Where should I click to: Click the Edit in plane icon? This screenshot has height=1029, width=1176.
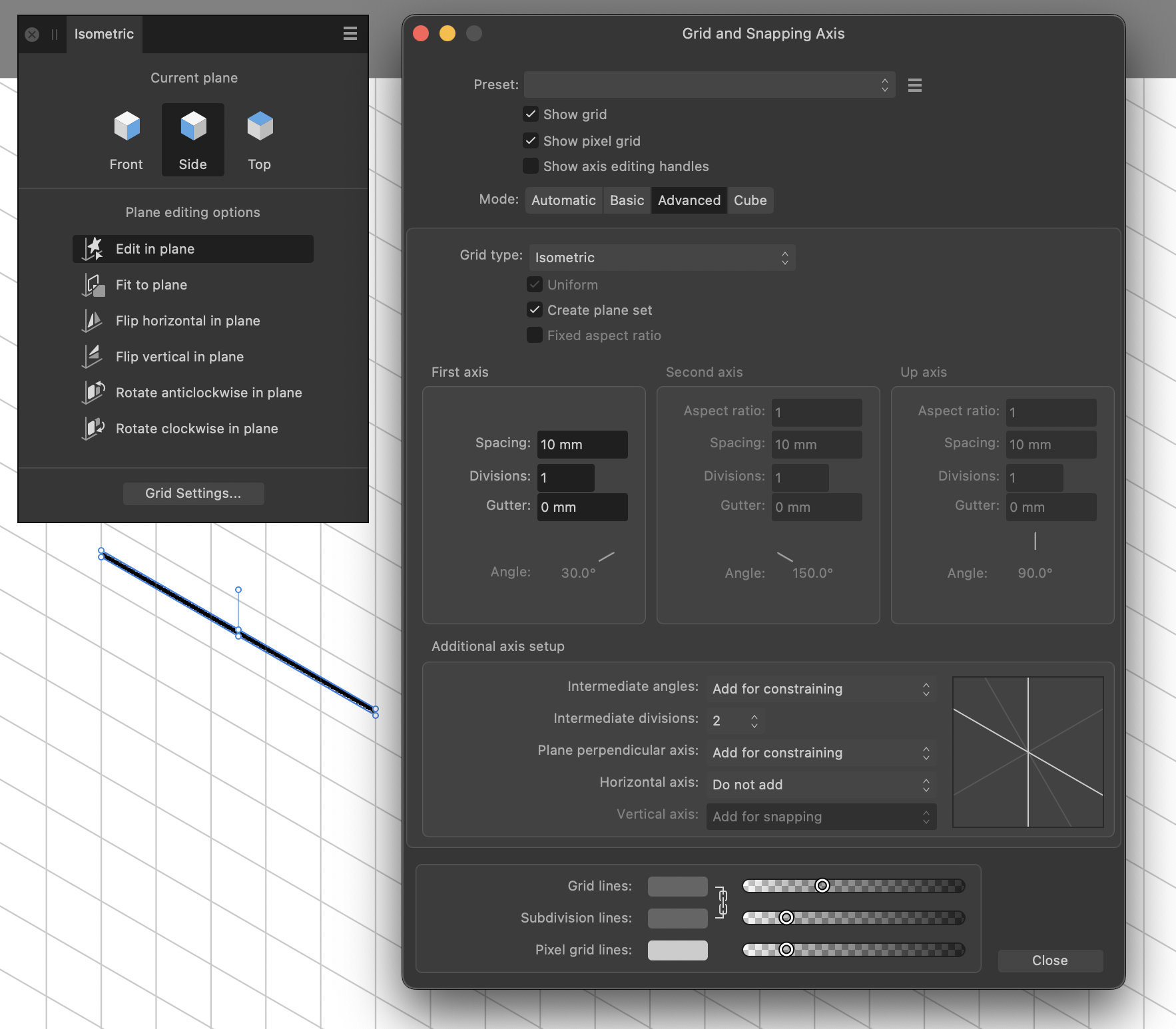(93, 249)
